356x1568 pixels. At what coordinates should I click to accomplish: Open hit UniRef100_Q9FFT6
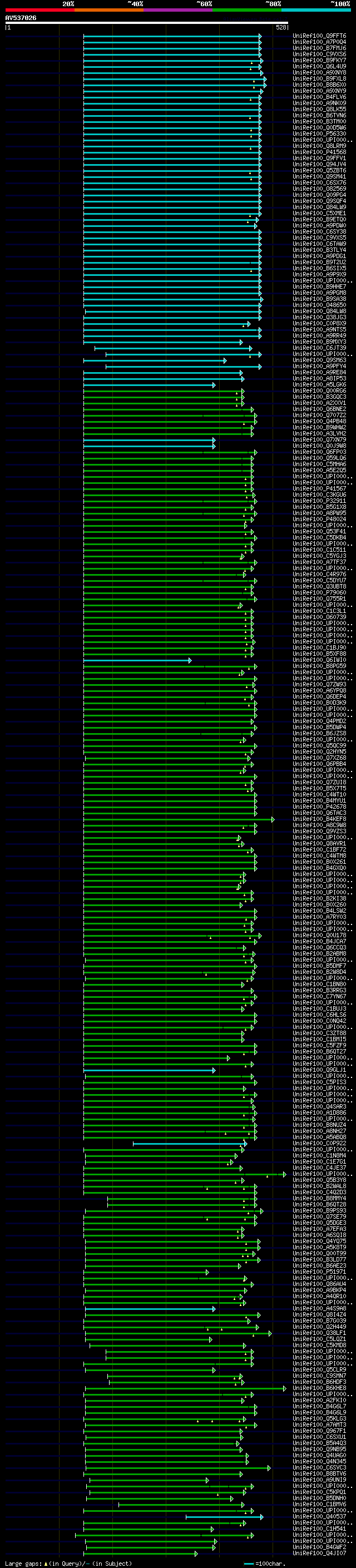pyautogui.click(x=319, y=36)
